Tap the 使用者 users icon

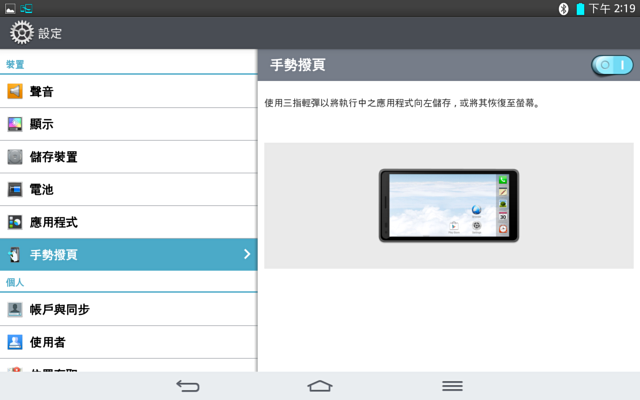(x=15, y=342)
